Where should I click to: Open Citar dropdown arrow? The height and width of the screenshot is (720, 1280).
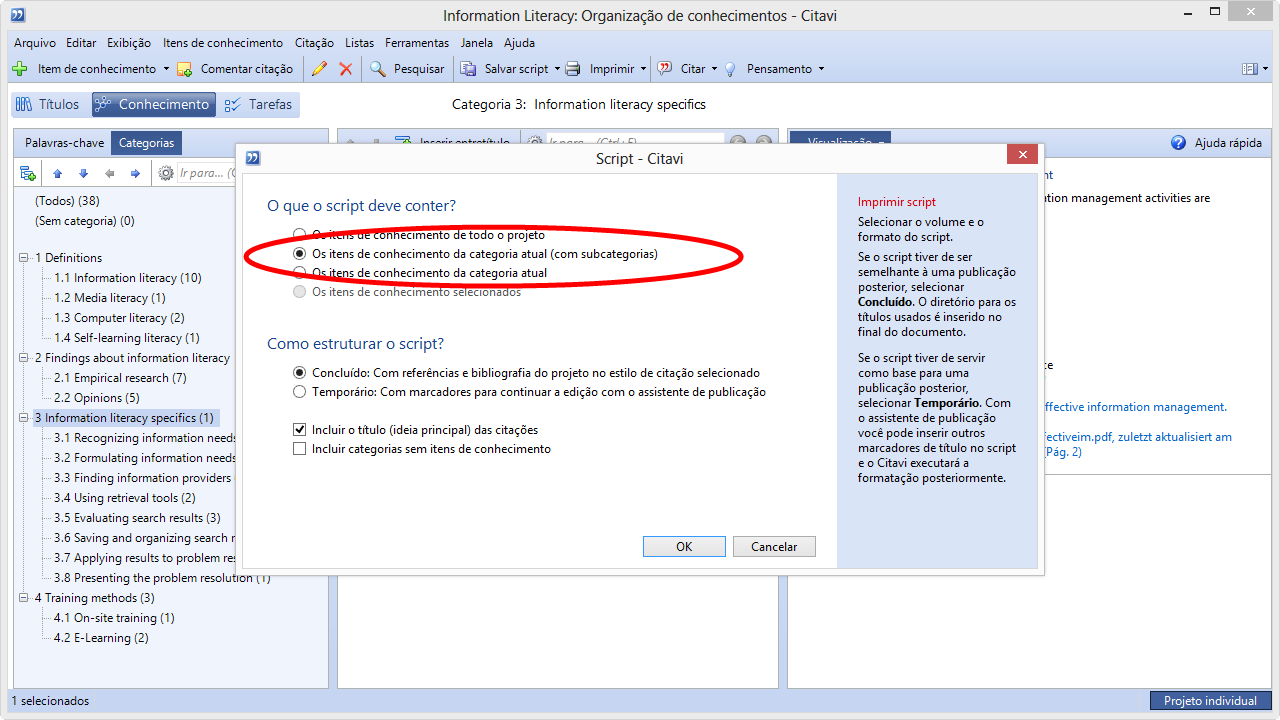[714, 69]
